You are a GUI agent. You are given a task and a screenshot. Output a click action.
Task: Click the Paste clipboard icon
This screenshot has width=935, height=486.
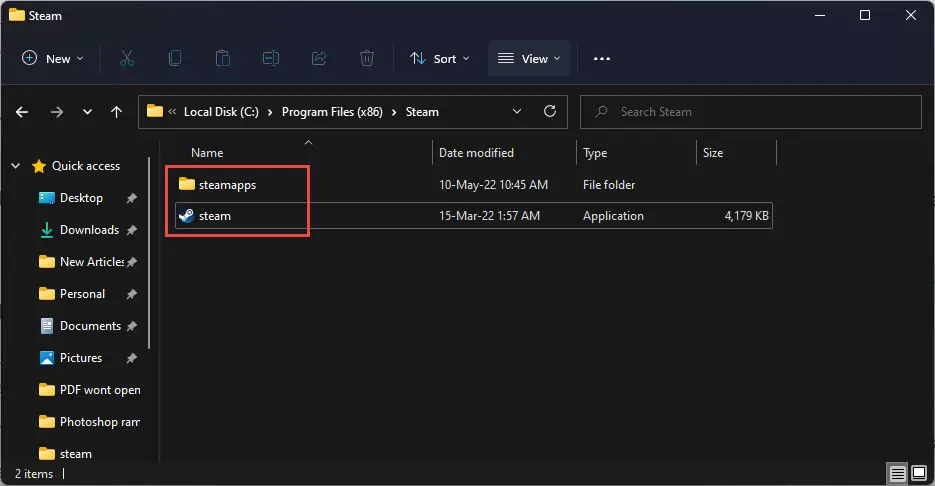[x=222, y=58]
